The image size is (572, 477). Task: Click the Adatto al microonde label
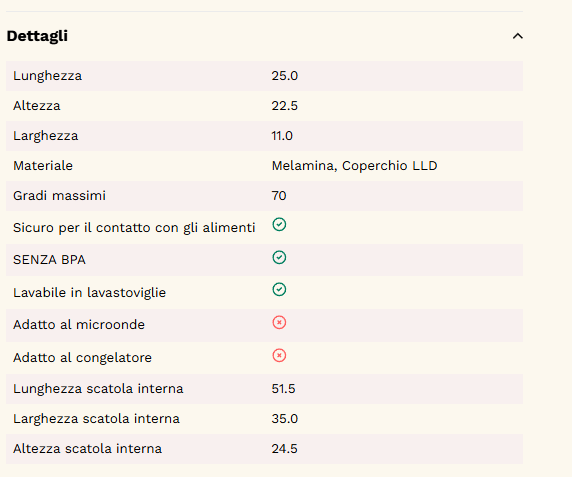click(79, 325)
